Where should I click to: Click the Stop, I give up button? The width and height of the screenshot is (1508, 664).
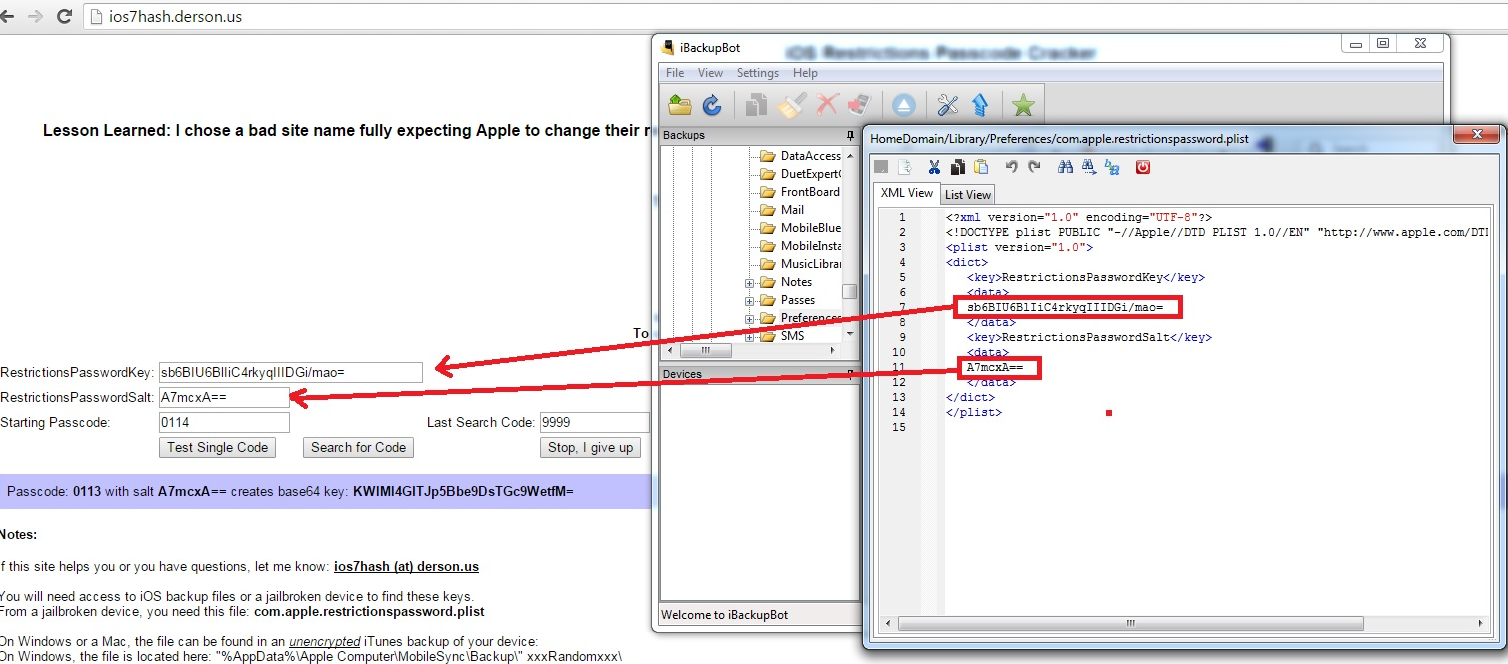[590, 448]
